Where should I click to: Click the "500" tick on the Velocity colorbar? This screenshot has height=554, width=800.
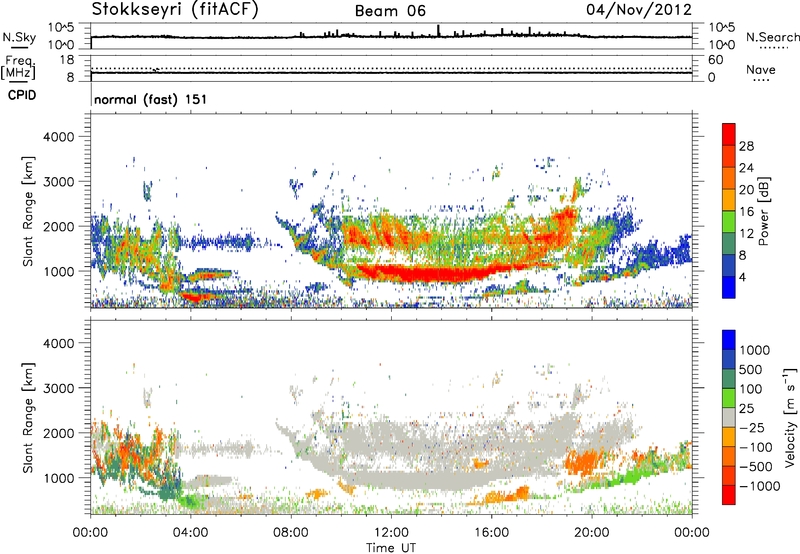(751, 369)
